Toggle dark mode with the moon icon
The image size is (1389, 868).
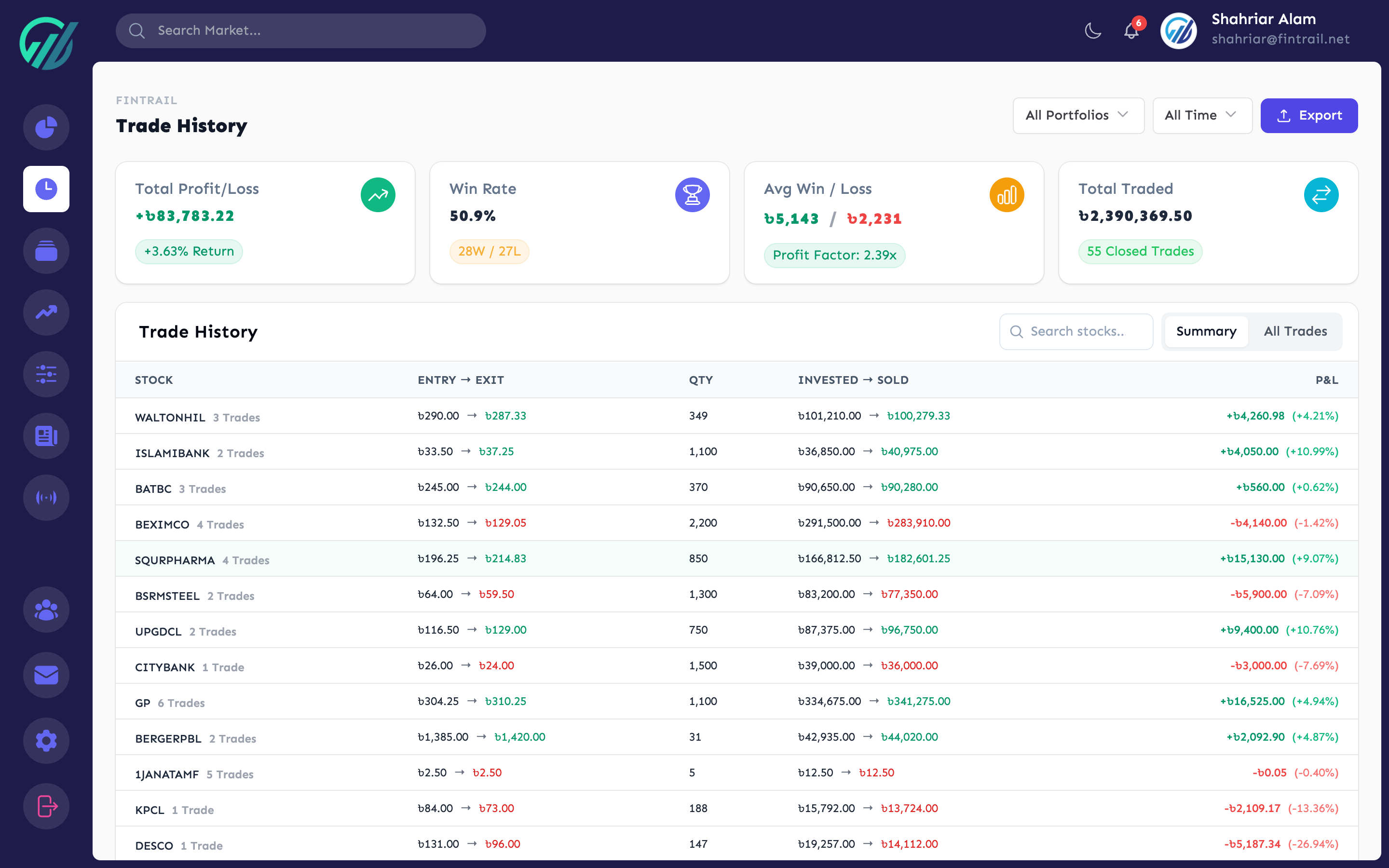tap(1092, 30)
